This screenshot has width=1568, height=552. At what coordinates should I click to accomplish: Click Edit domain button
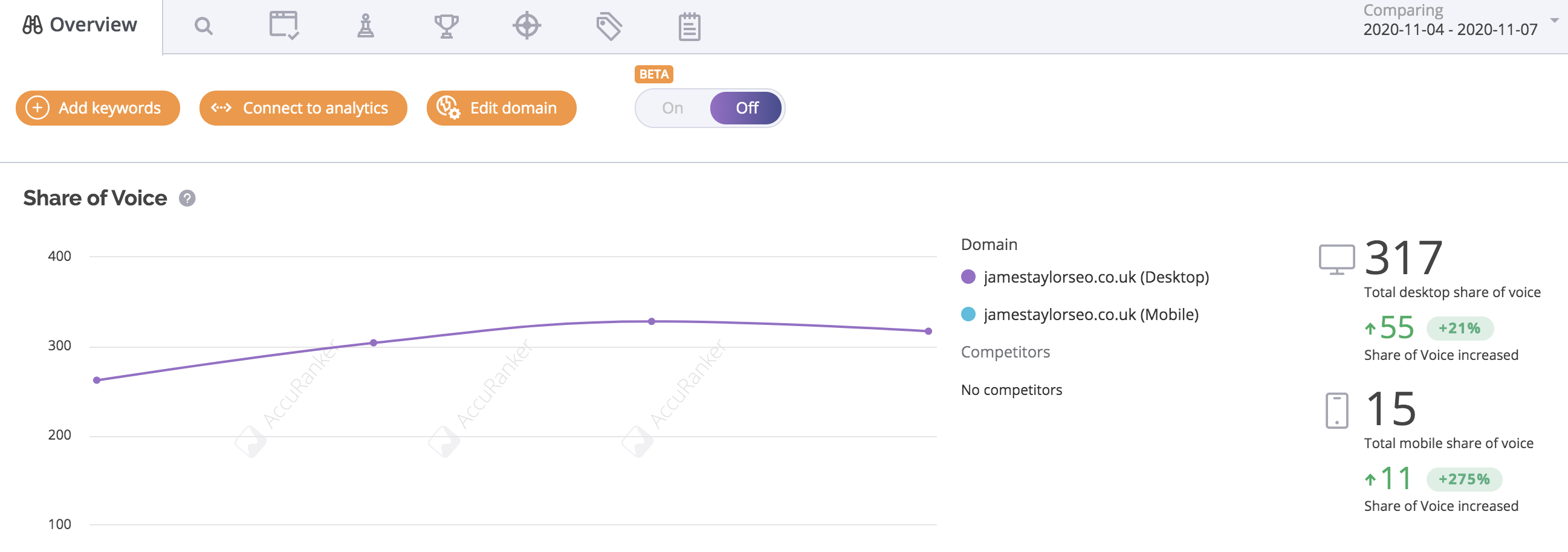pyautogui.click(x=501, y=108)
